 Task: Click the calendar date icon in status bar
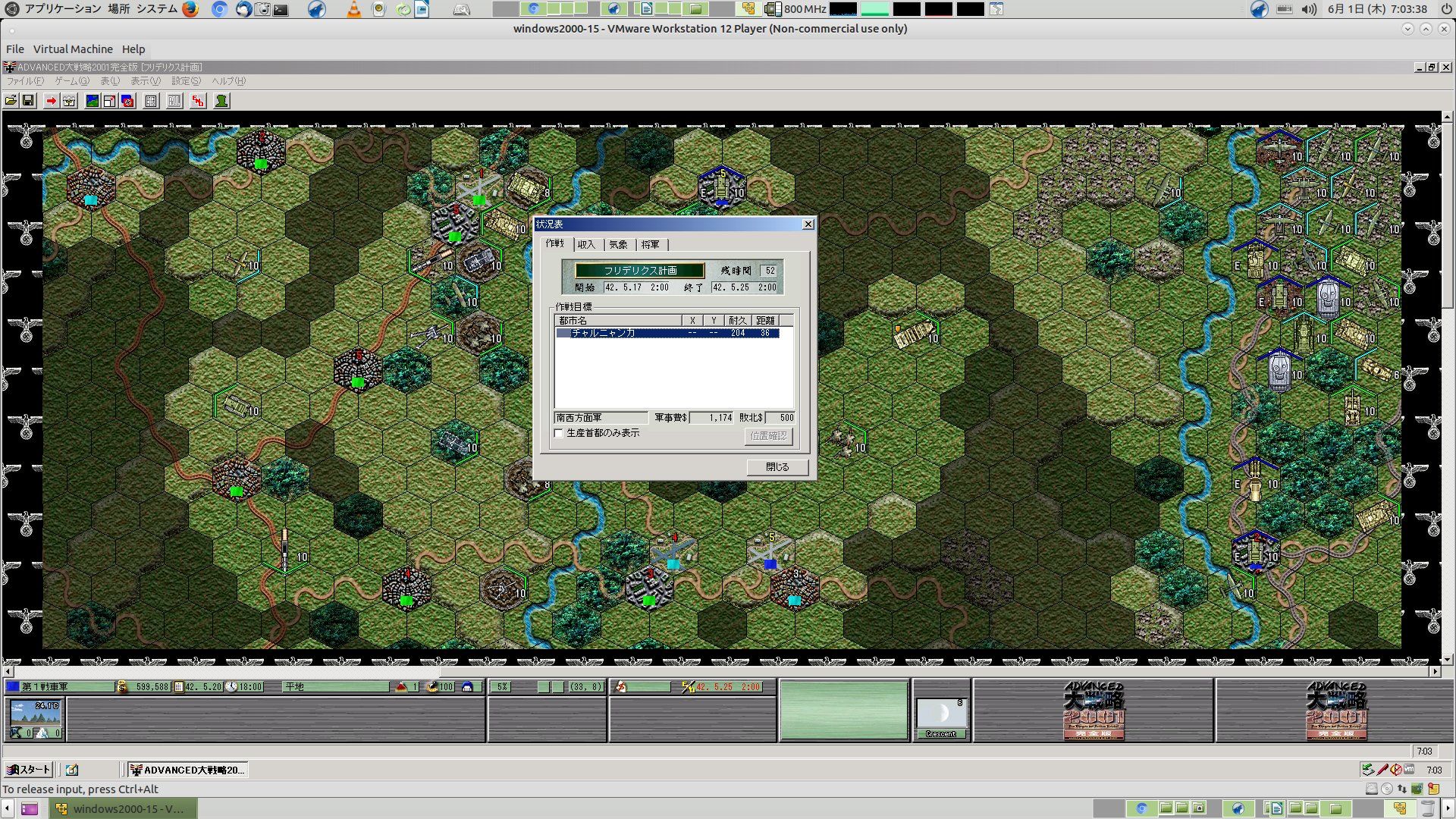(179, 687)
